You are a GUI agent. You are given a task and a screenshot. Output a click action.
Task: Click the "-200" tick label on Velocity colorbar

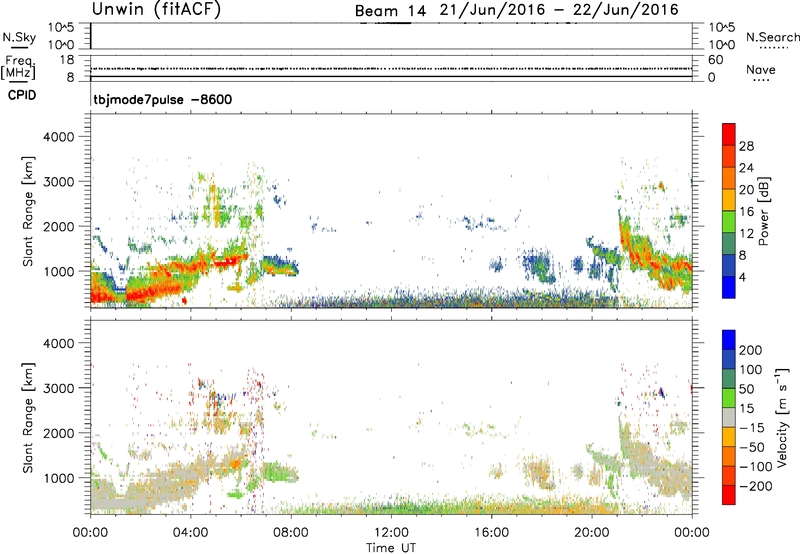755,486
